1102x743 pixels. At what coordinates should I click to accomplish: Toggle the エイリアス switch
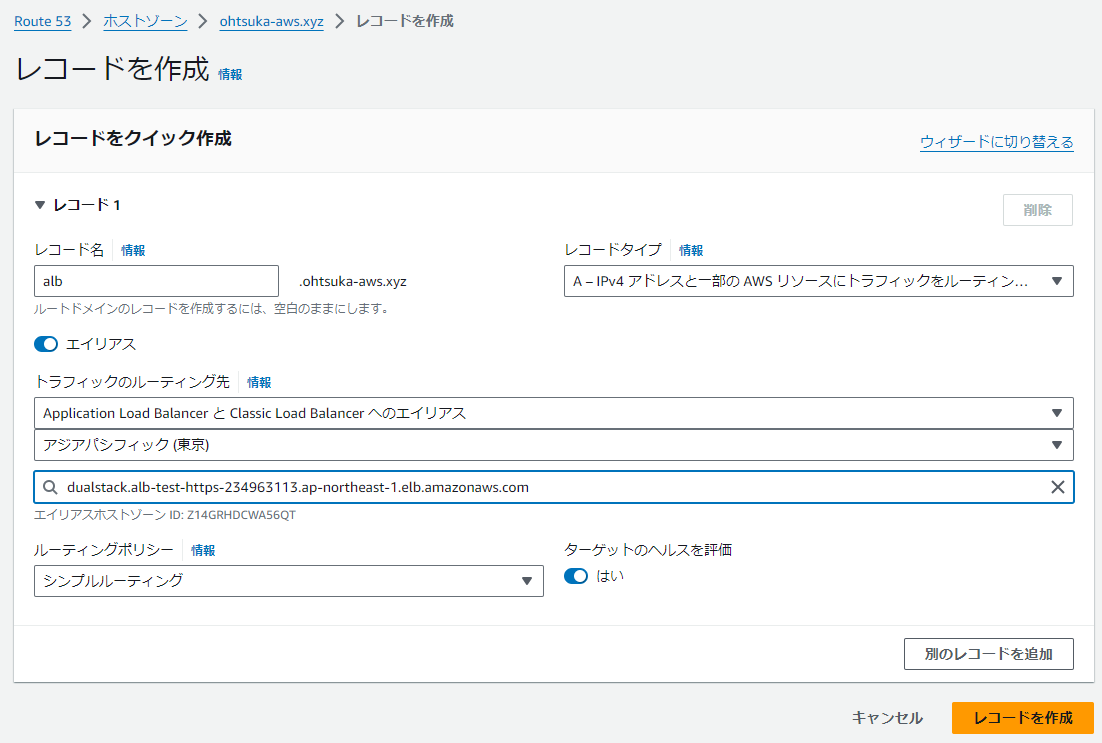(x=46, y=344)
